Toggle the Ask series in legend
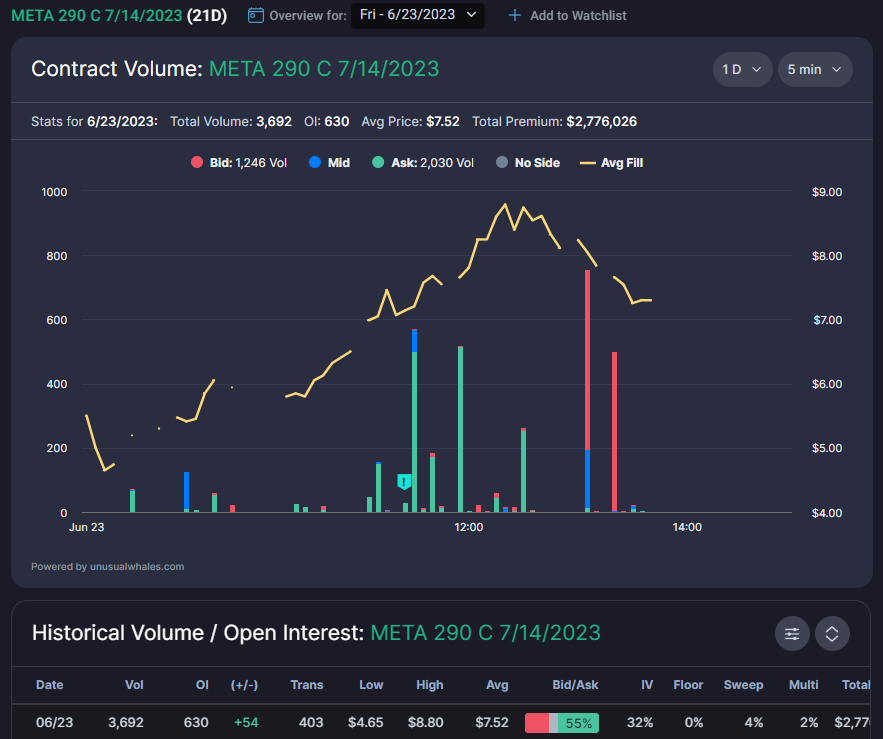The height and width of the screenshot is (739, 883). click(x=423, y=163)
